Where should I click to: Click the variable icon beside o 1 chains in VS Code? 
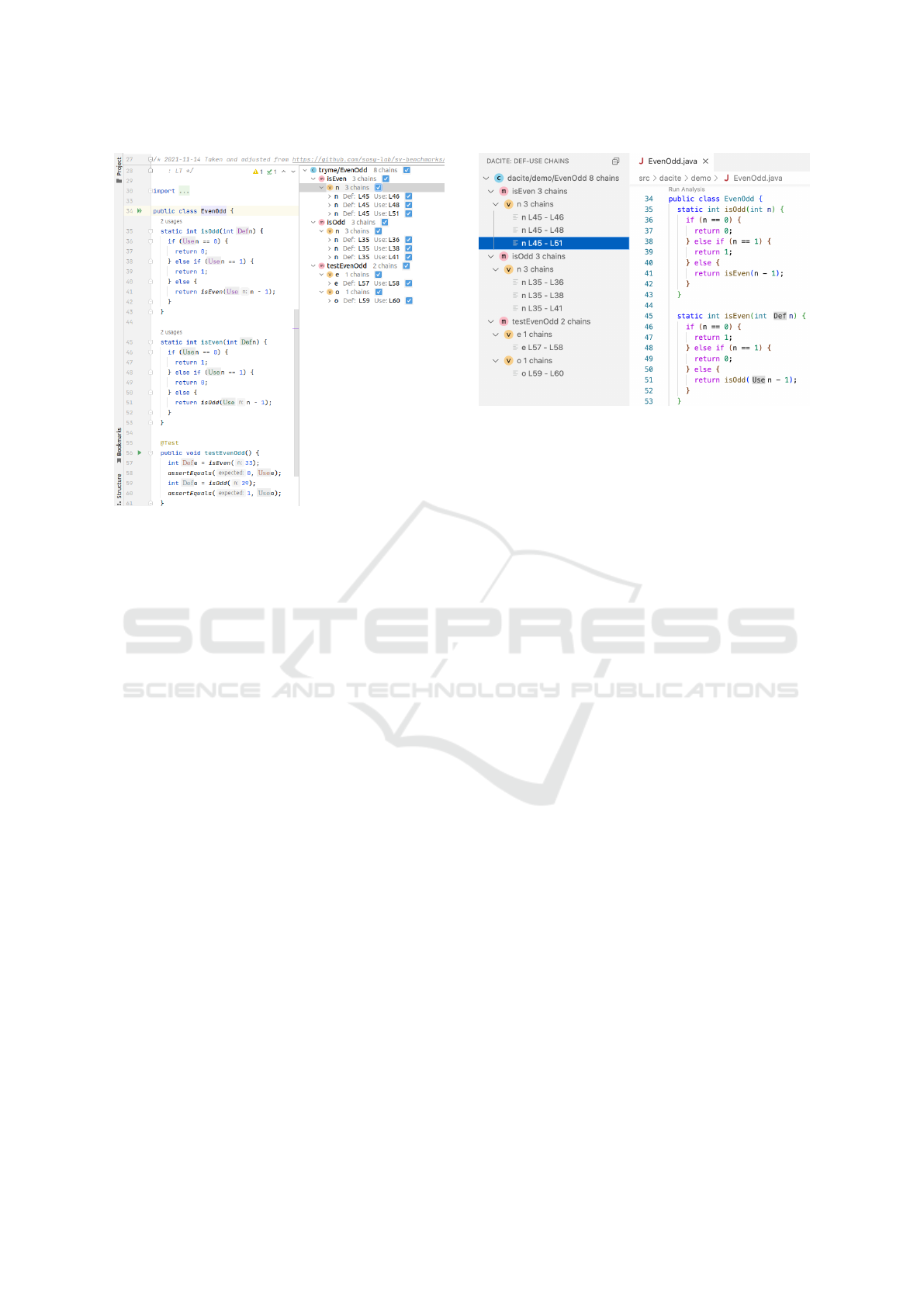coord(509,360)
